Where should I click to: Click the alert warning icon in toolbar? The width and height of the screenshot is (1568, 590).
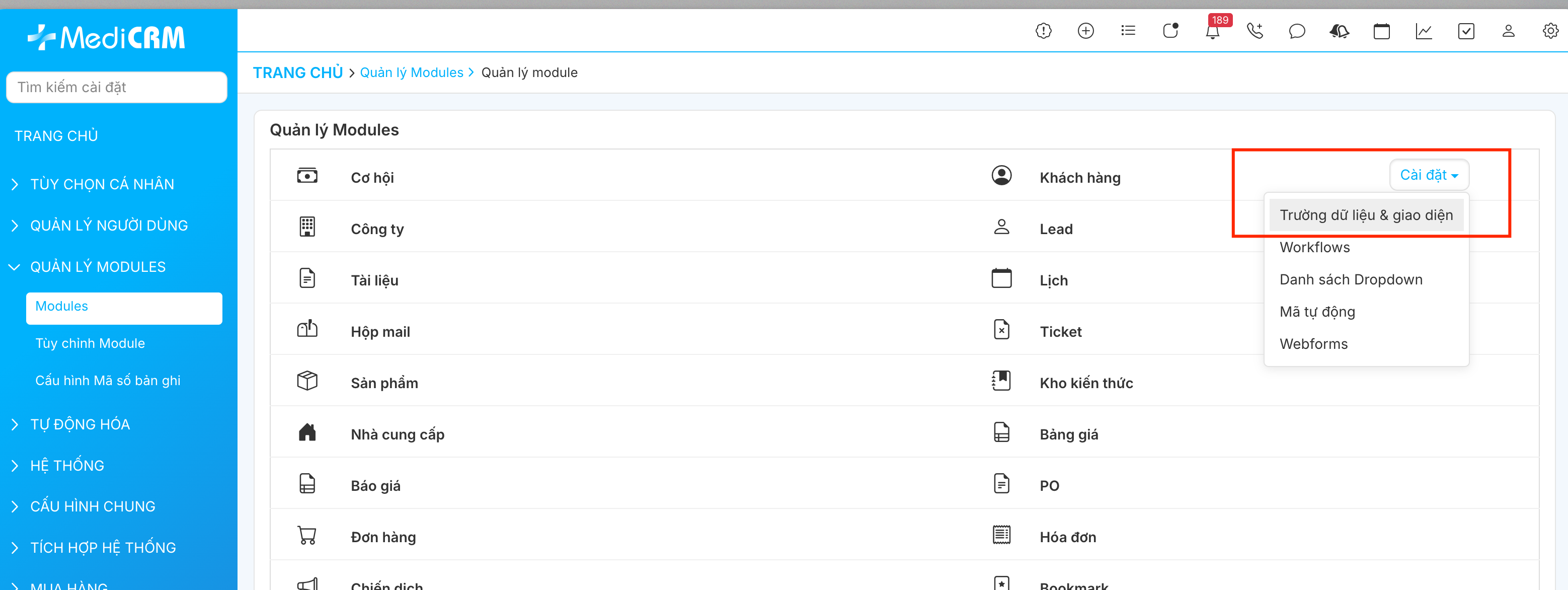(x=1043, y=31)
